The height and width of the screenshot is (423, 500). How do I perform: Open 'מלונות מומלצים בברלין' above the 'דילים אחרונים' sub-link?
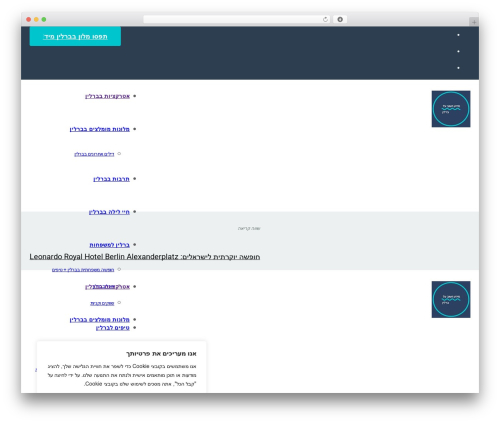100,129
